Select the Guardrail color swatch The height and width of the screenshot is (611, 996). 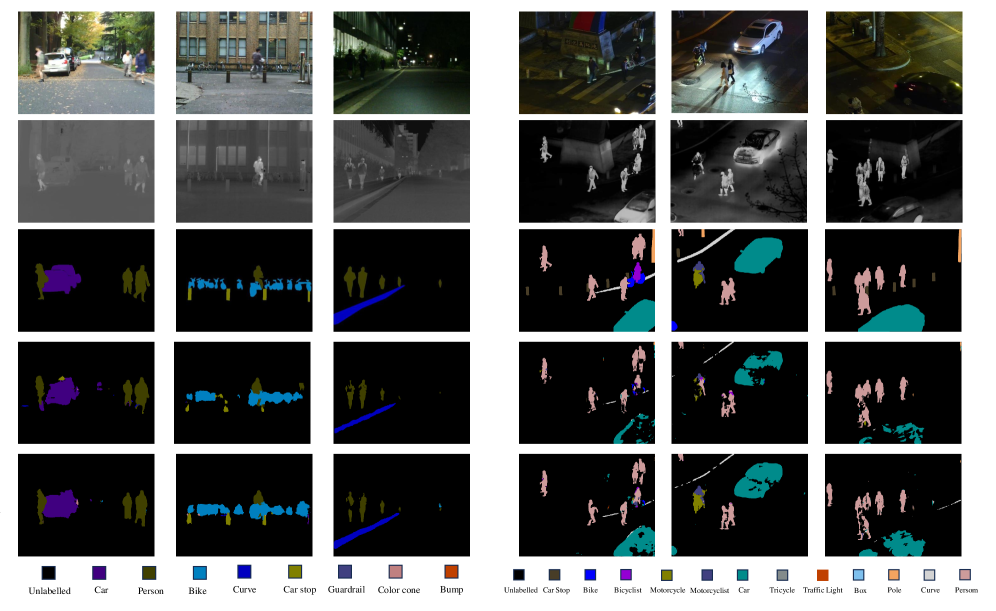pyautogui.click(x=345, y=572)
